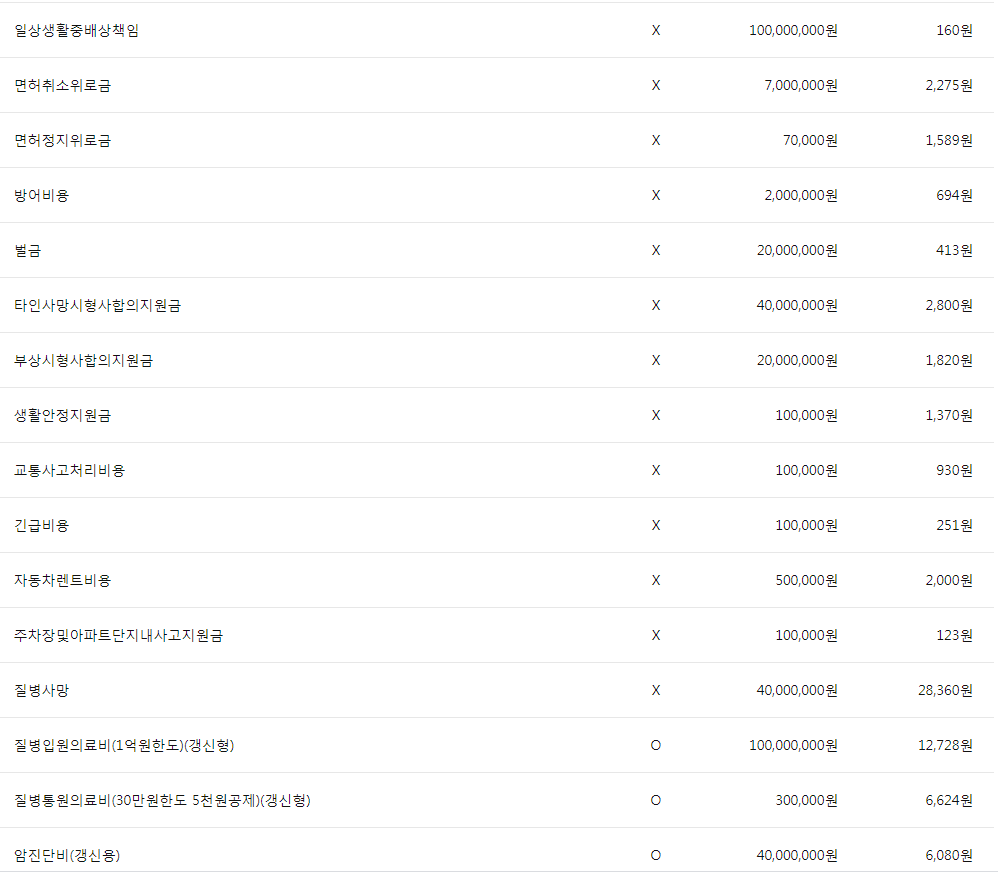This screenshot has width=998, height=872.
Task: Click the 2,000,000원 coverage amount
Action: pyautogui.click(x=801, y=195)
